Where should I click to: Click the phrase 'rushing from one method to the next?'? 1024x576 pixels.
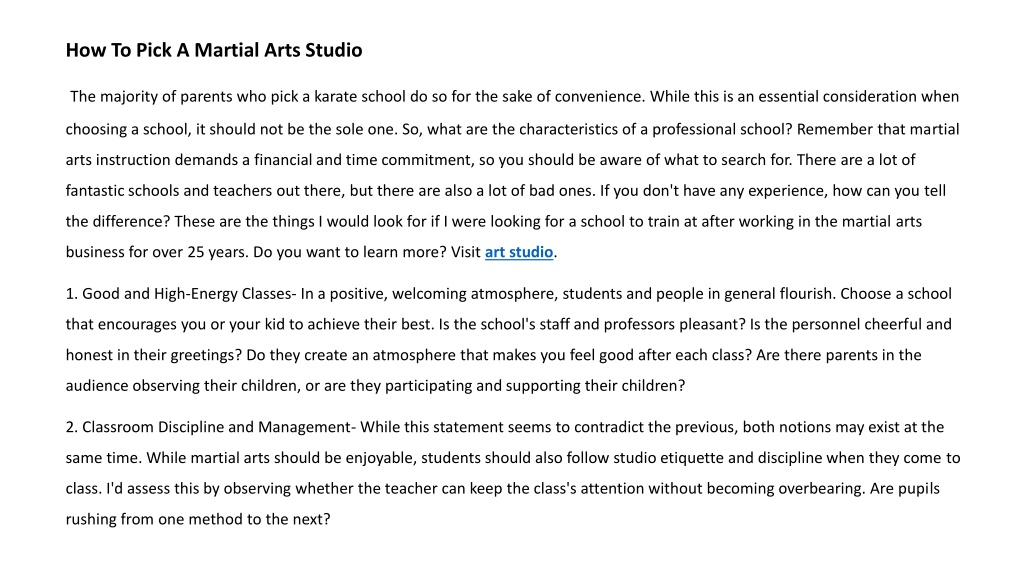point(198,519)
